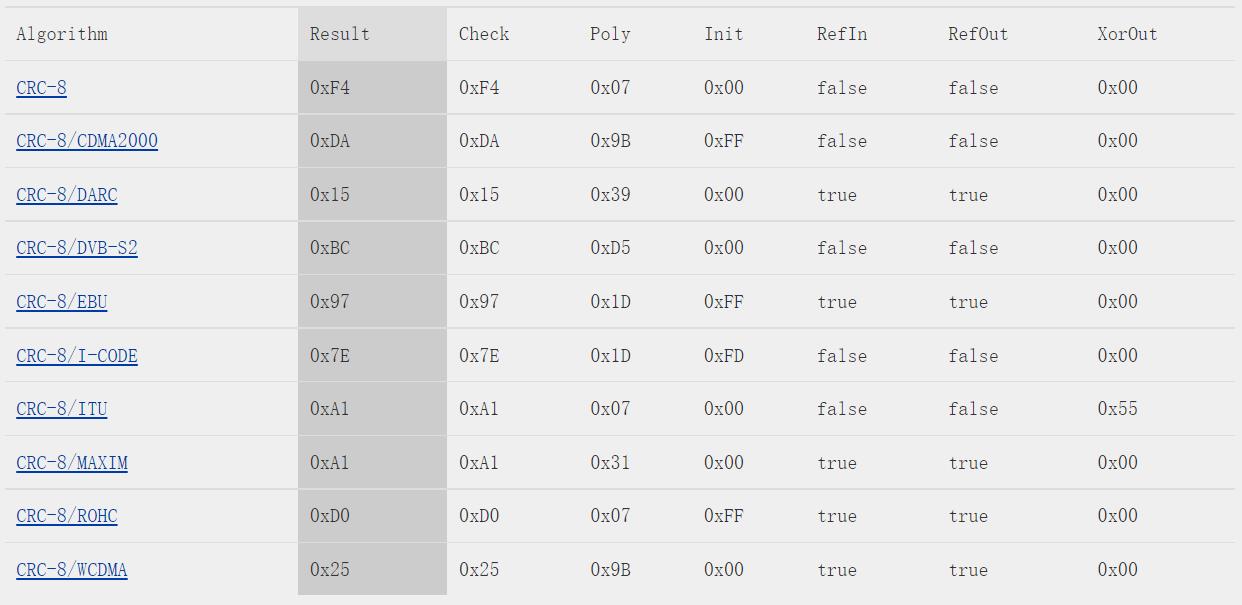Click the CRC-8/I-CODE link
The height and width of the screenshot is (605, 1242).
(77, 356)
